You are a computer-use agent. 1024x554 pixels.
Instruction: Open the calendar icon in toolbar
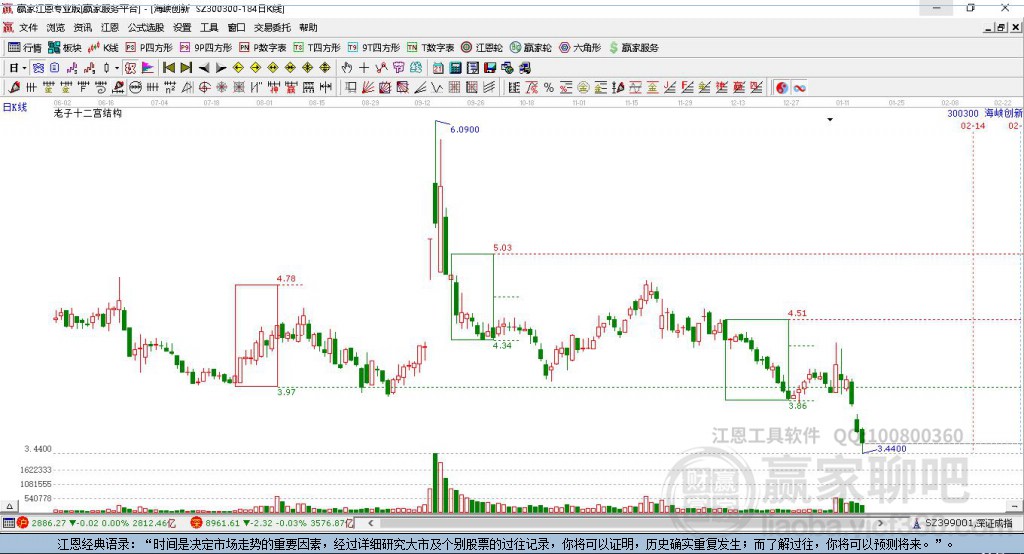click(438, 68)
